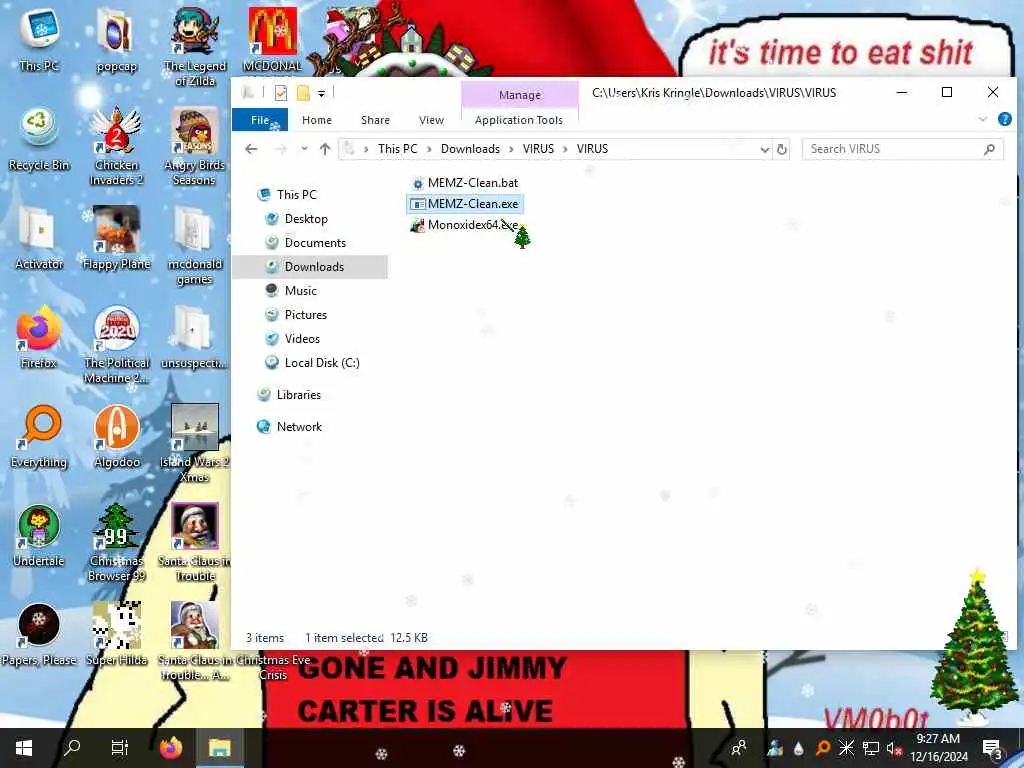The height and width of the screenshot is (768, 1024).
Task: Select Libraries in navigation pane
Action: coord(298,395)
